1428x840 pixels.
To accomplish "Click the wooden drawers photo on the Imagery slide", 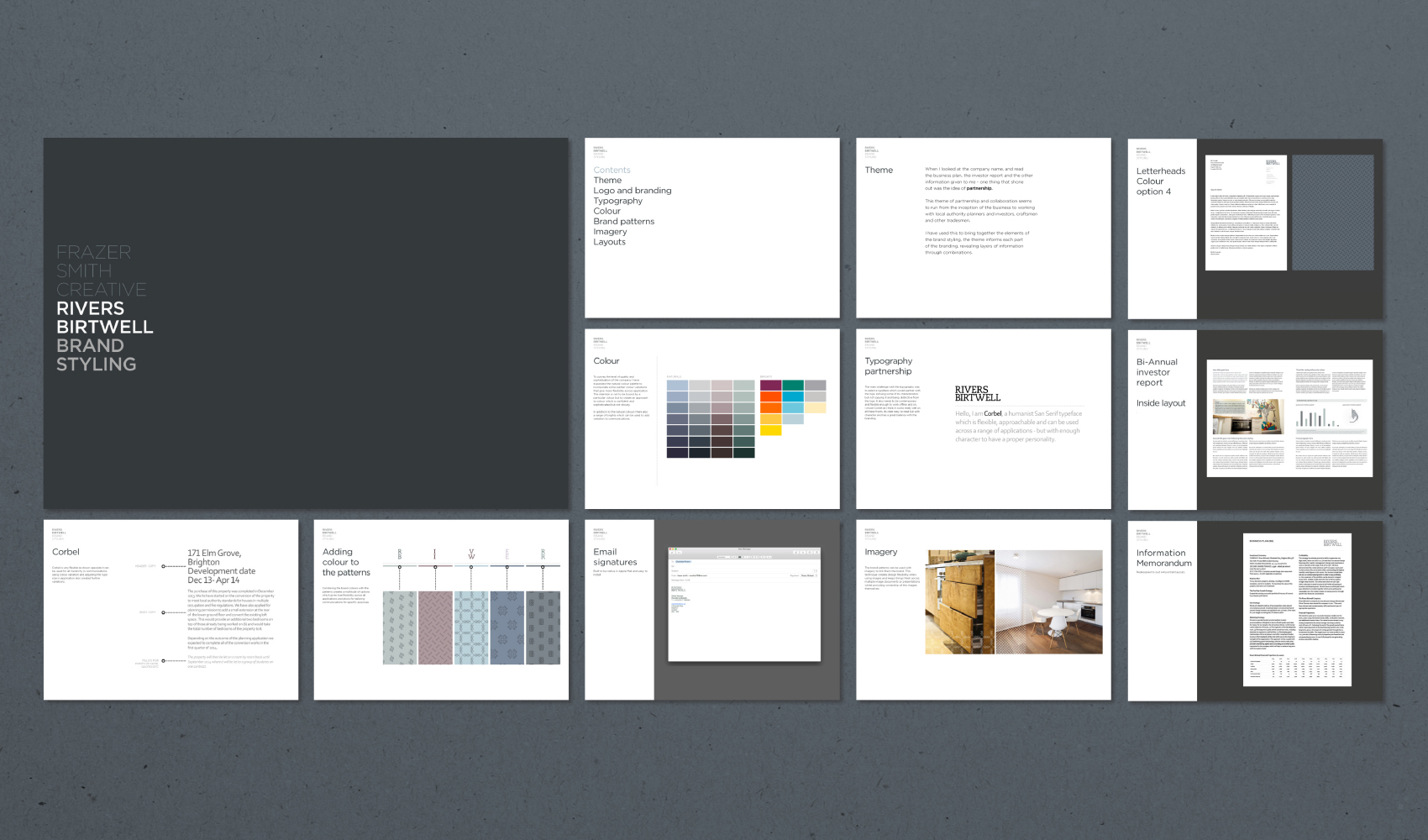I will coord(959,601).
